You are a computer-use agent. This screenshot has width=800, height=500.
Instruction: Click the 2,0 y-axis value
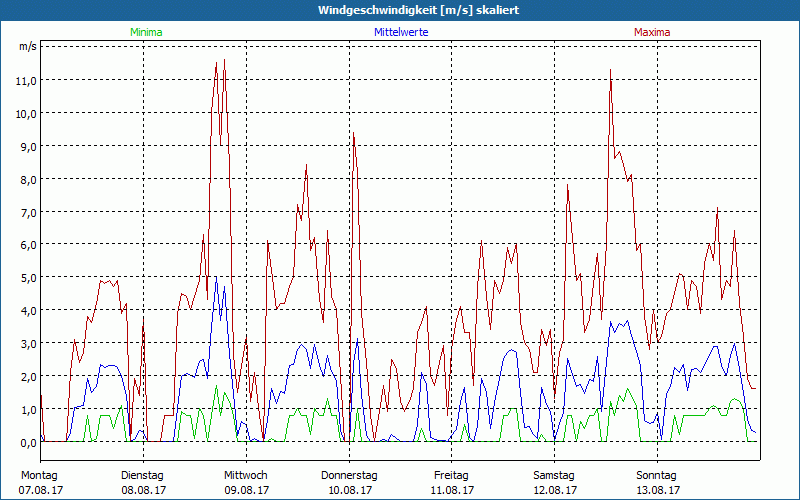28,378
